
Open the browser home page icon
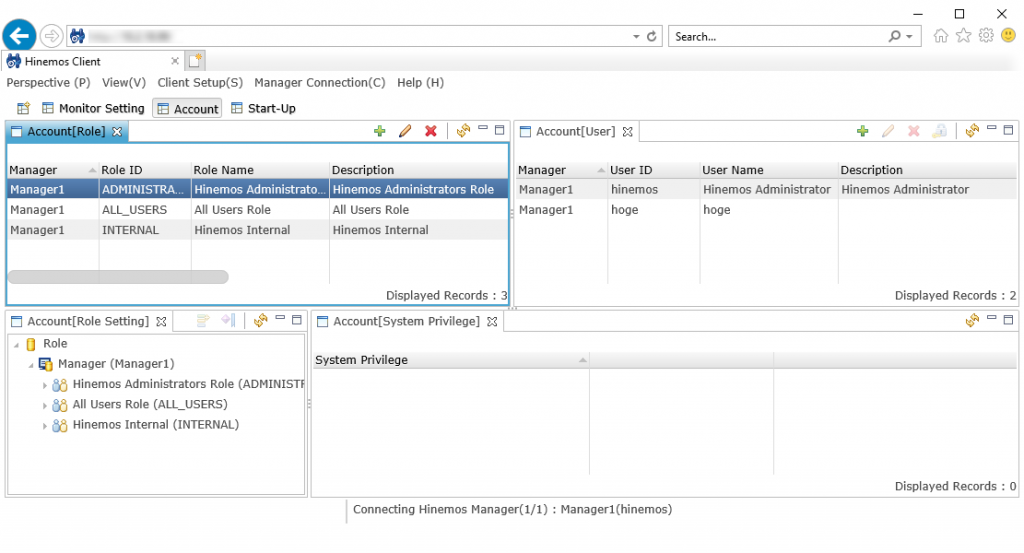click(x=940, y=36)
